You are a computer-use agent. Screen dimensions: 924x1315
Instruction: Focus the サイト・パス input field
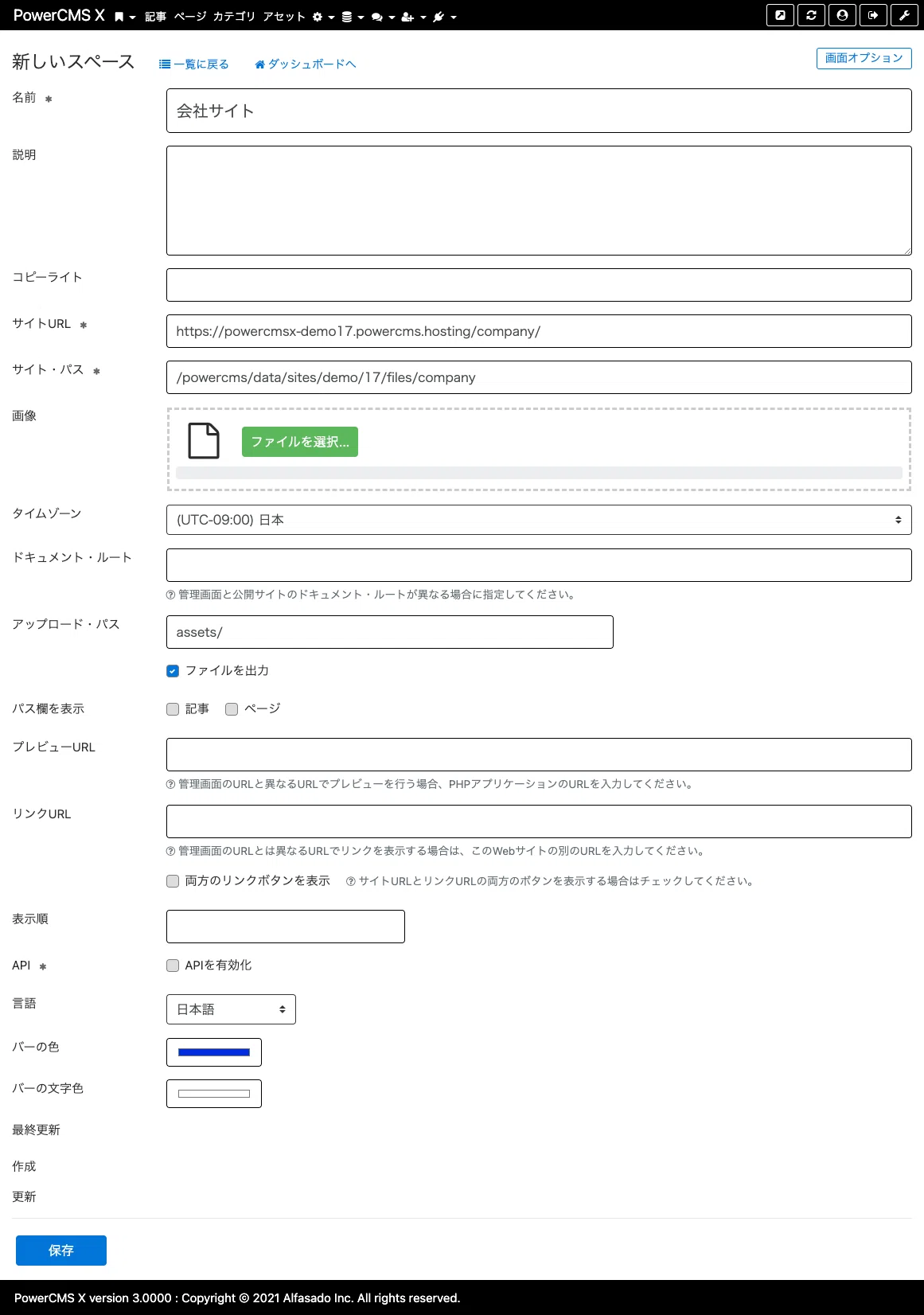point(539,377)
